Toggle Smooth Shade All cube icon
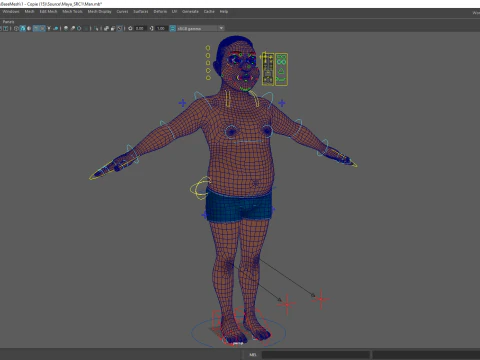Screen dimensions: 480x360 23,29
